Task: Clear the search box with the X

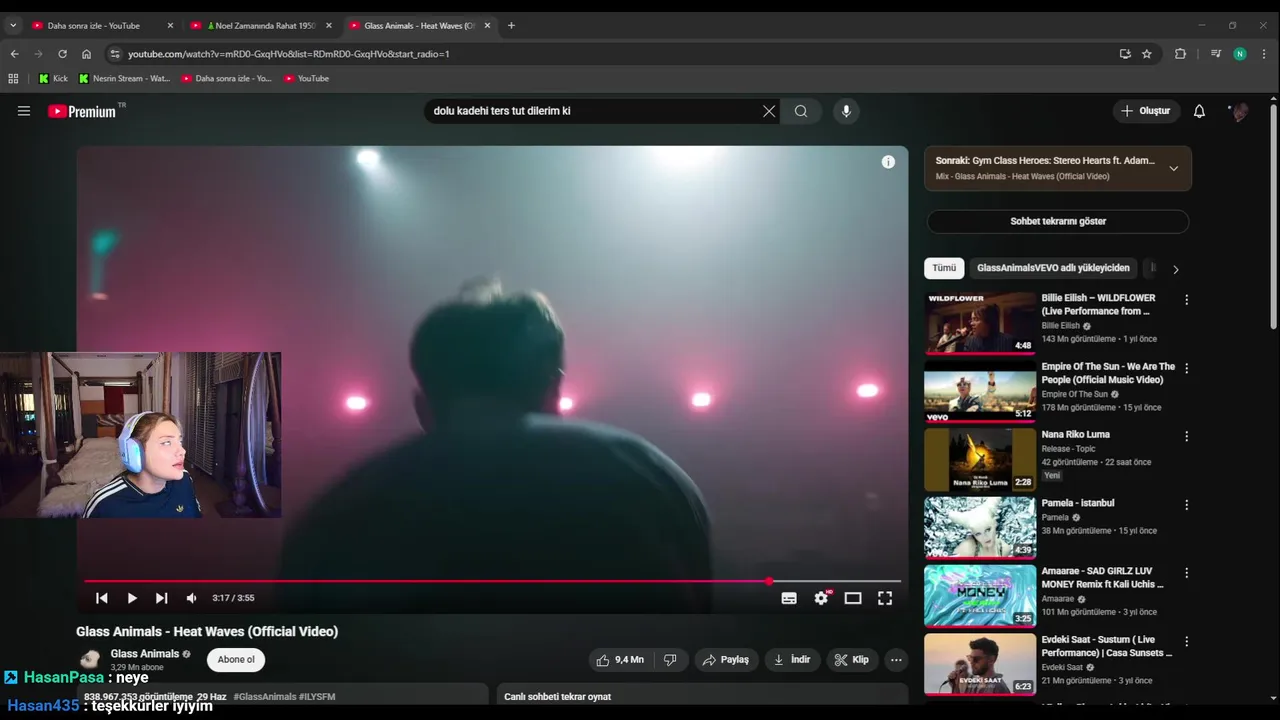Action: coord(769,111)
